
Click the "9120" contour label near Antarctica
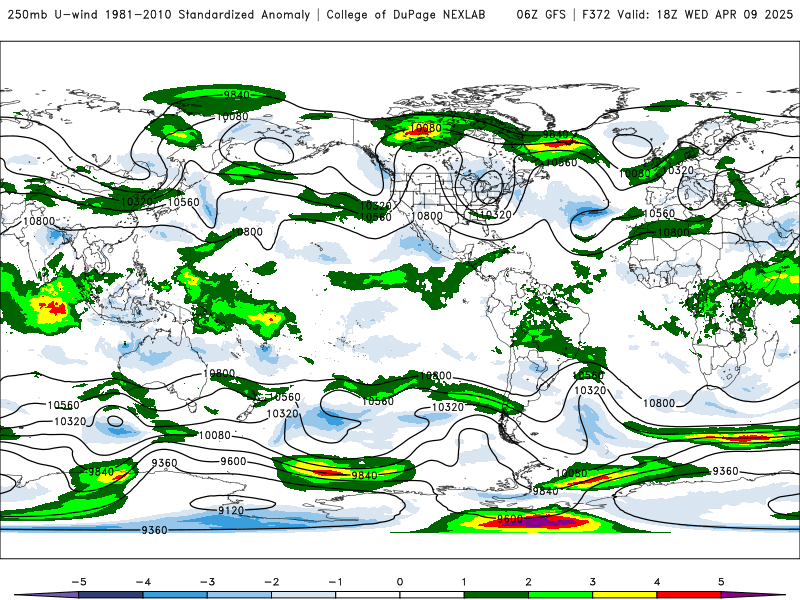click(231, 510)
